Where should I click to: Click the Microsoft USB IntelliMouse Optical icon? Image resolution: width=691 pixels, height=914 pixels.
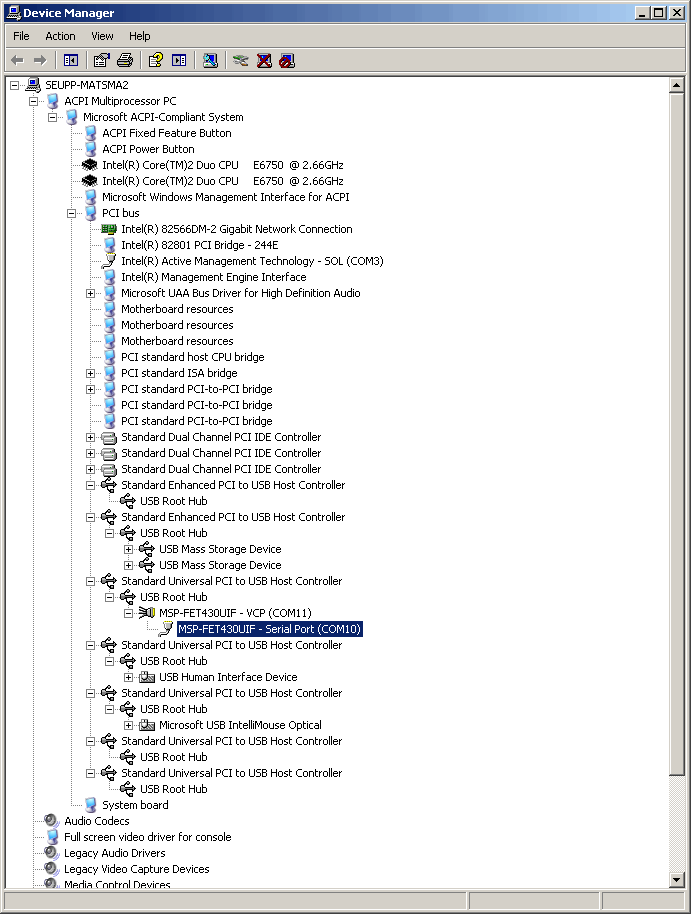[147, 725]
